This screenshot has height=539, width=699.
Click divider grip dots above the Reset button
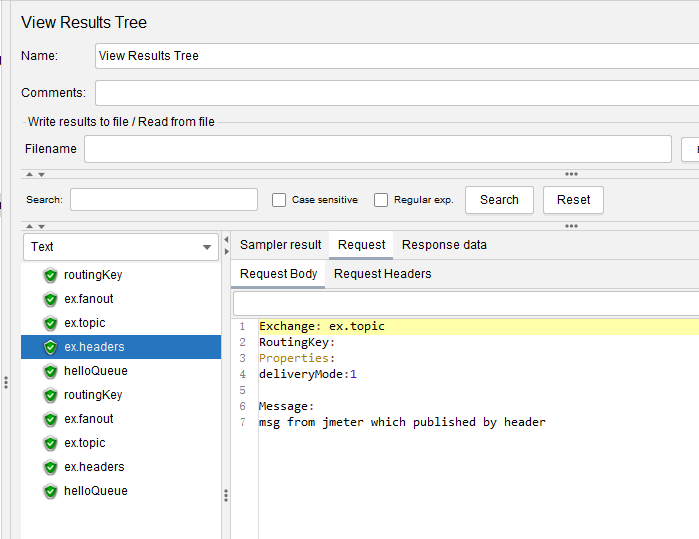(572, 174)
